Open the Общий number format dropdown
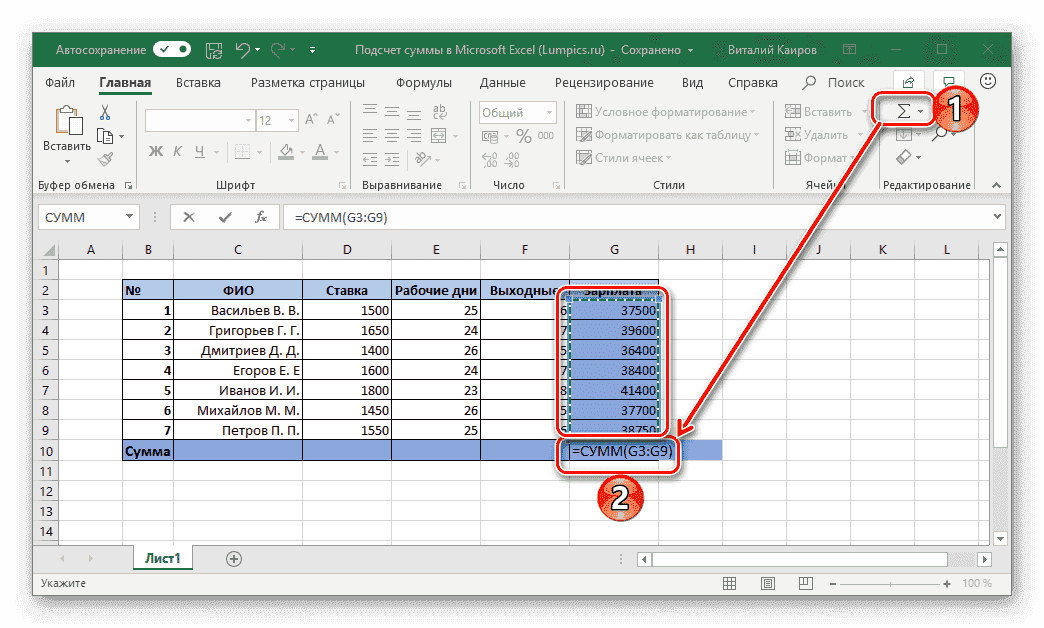This screenshot has width=1044, height=628. click(x=548, y=113)
